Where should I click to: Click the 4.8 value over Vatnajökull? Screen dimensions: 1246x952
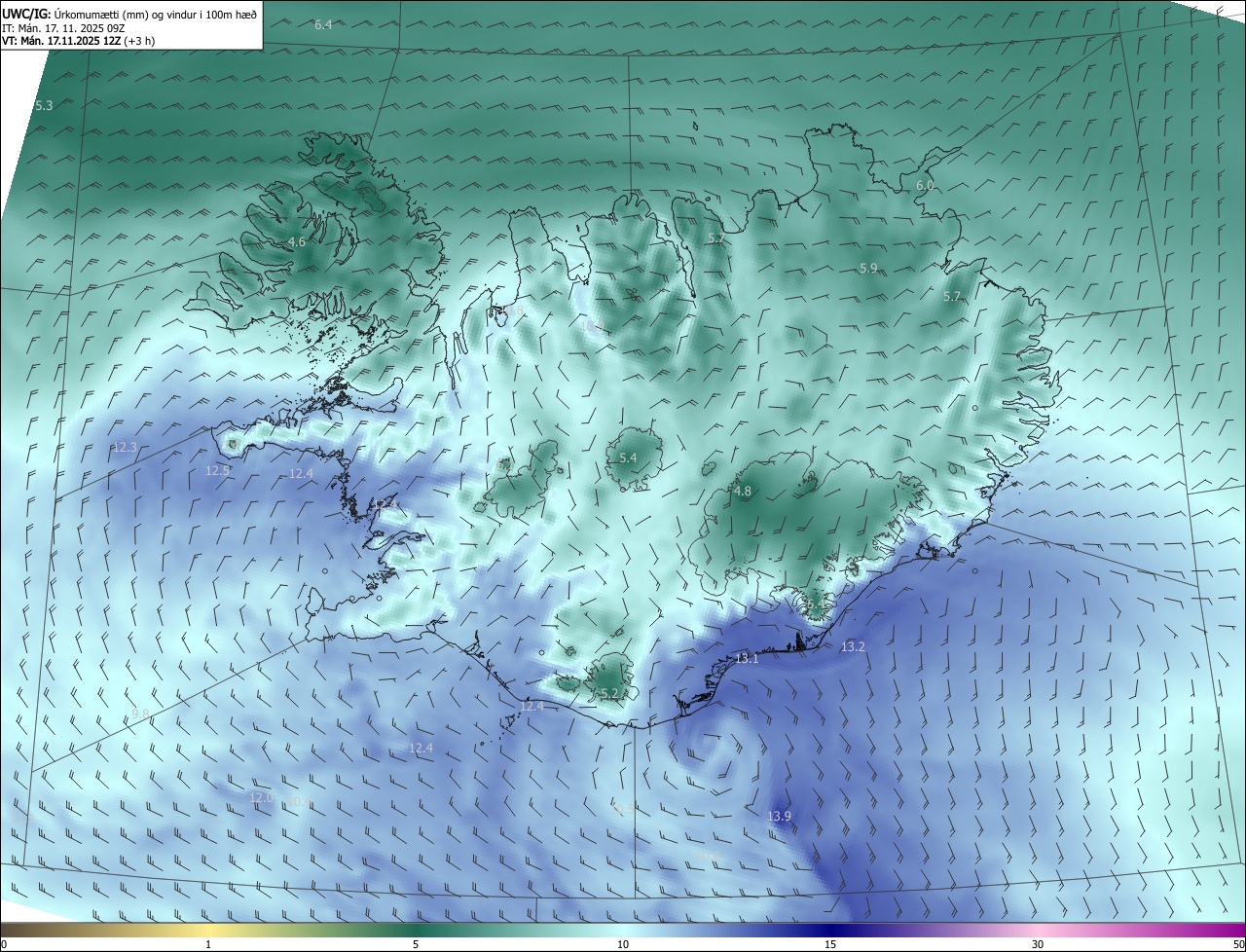point(743,492)
